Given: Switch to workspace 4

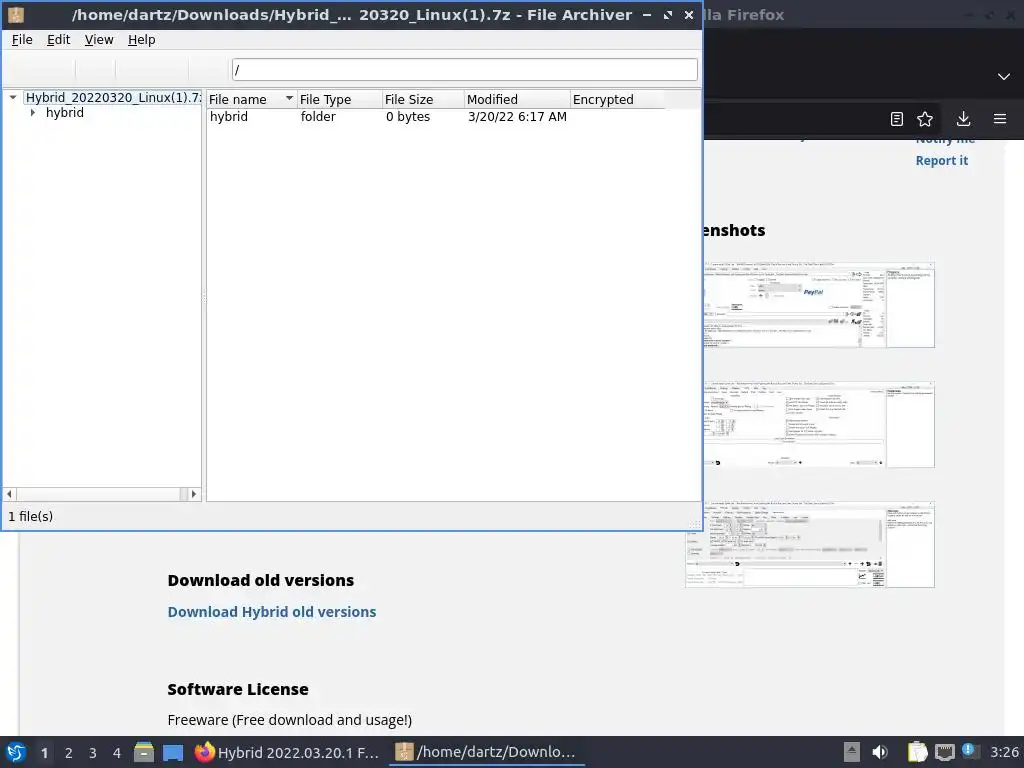Looking at the screenshot, I should pos(117,753).
